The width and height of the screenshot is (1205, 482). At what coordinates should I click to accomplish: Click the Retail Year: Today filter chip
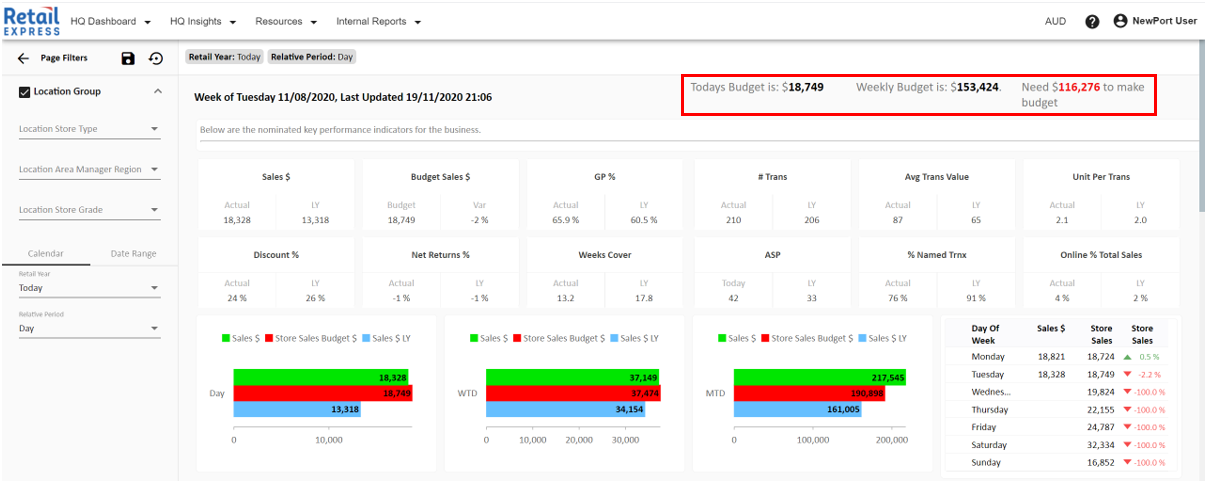coord(224,57)
